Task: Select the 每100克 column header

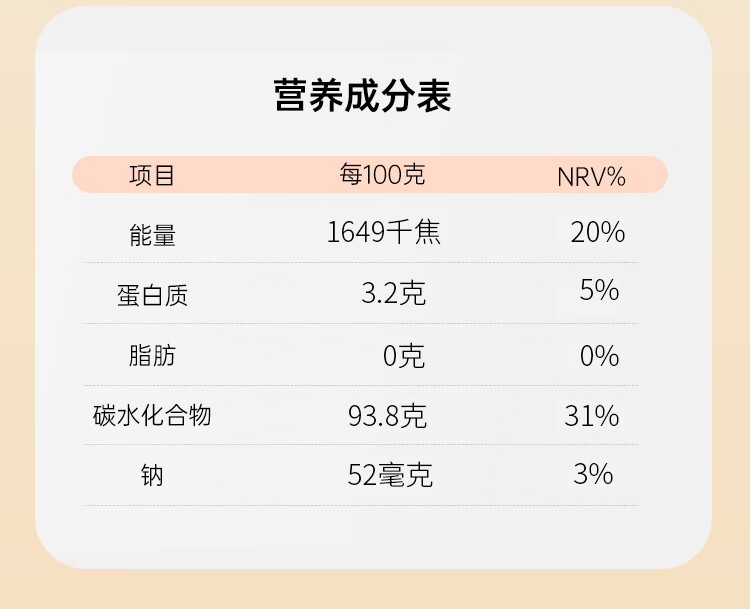Action: 382,174
